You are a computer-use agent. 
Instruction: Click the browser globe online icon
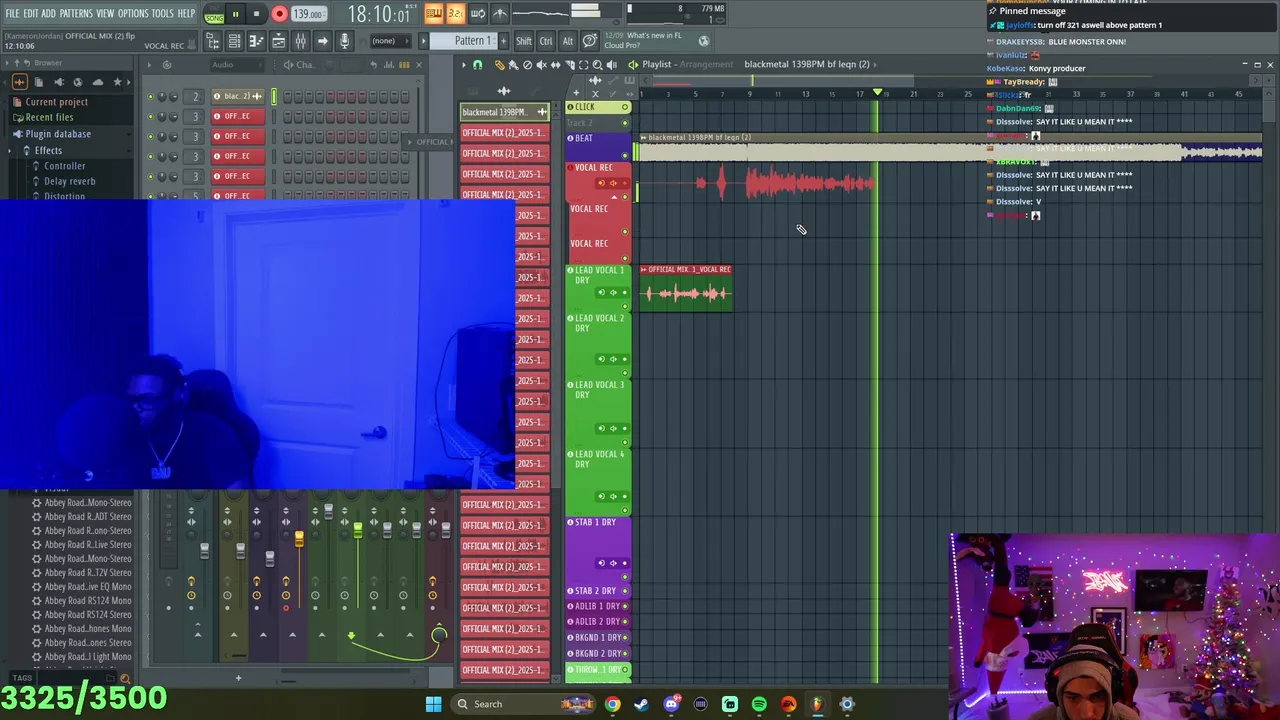click(x=77, y=82)
